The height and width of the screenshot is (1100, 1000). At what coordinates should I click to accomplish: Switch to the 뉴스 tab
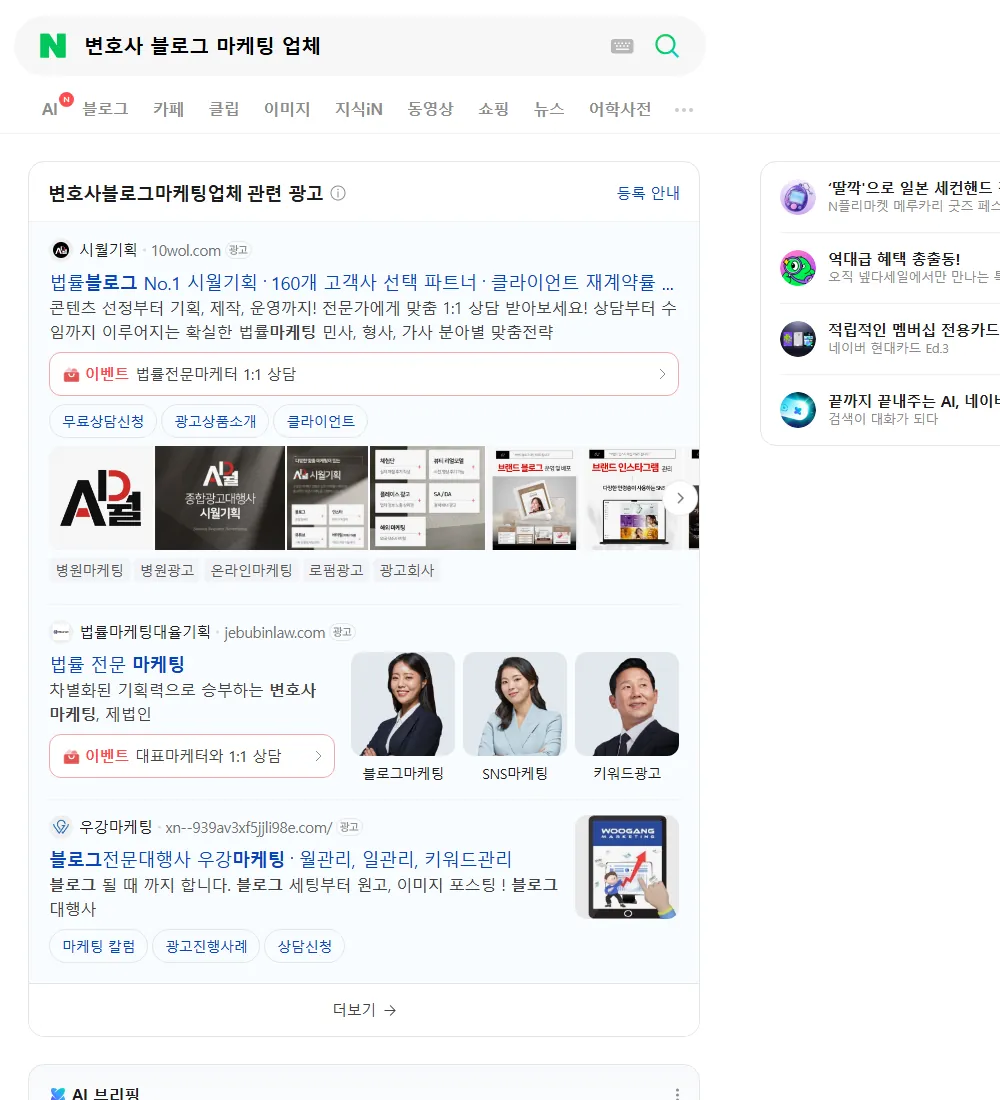click(549, 109)
